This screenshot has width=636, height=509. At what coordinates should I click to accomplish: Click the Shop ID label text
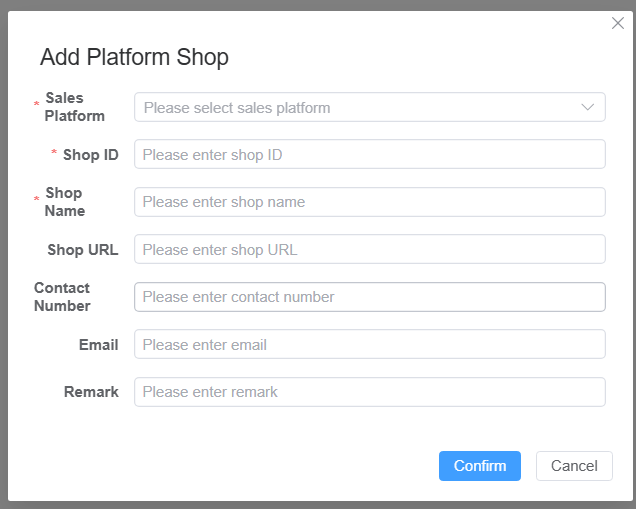point(90,155)
